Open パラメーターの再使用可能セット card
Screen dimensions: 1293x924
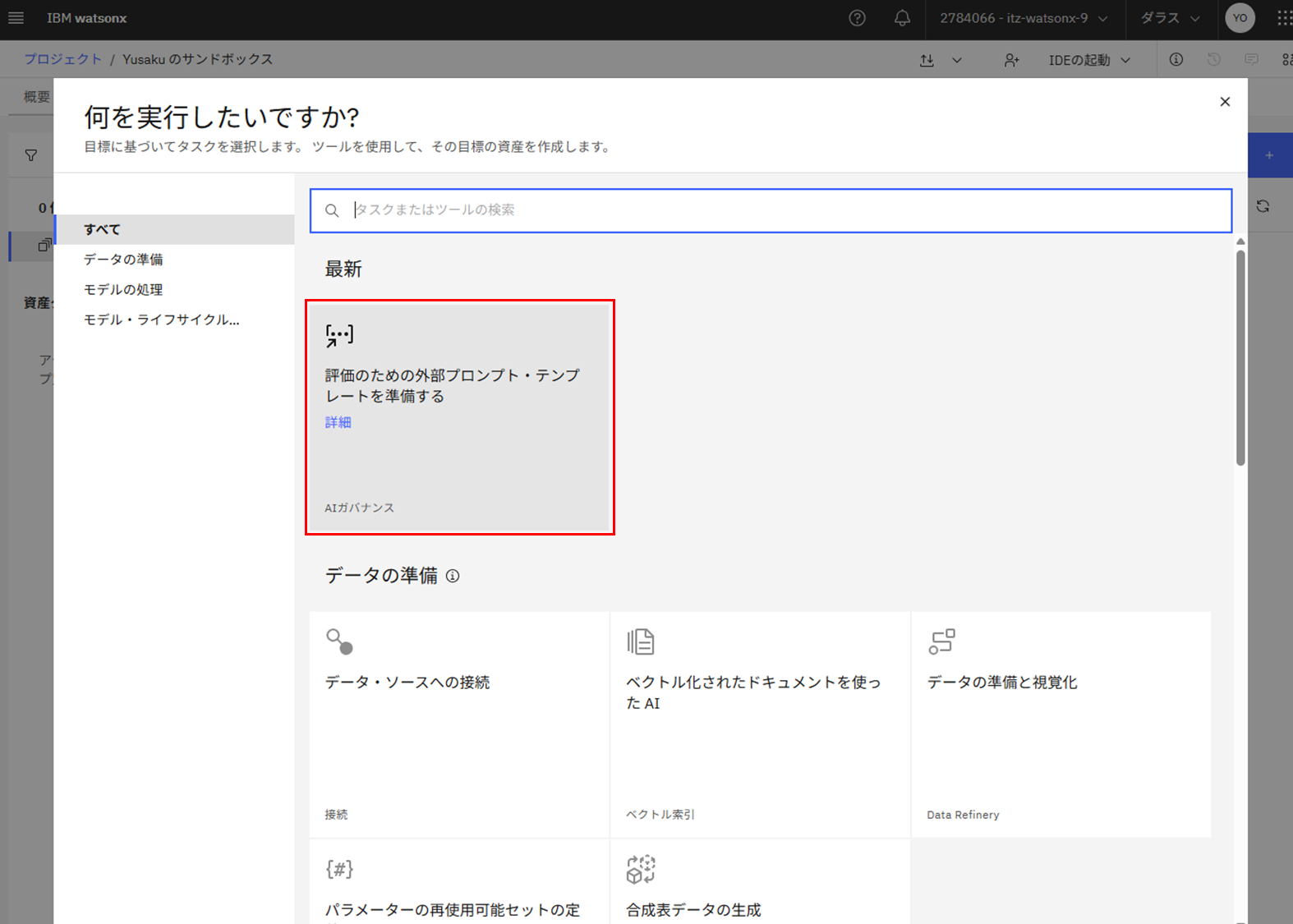(459, 881)
